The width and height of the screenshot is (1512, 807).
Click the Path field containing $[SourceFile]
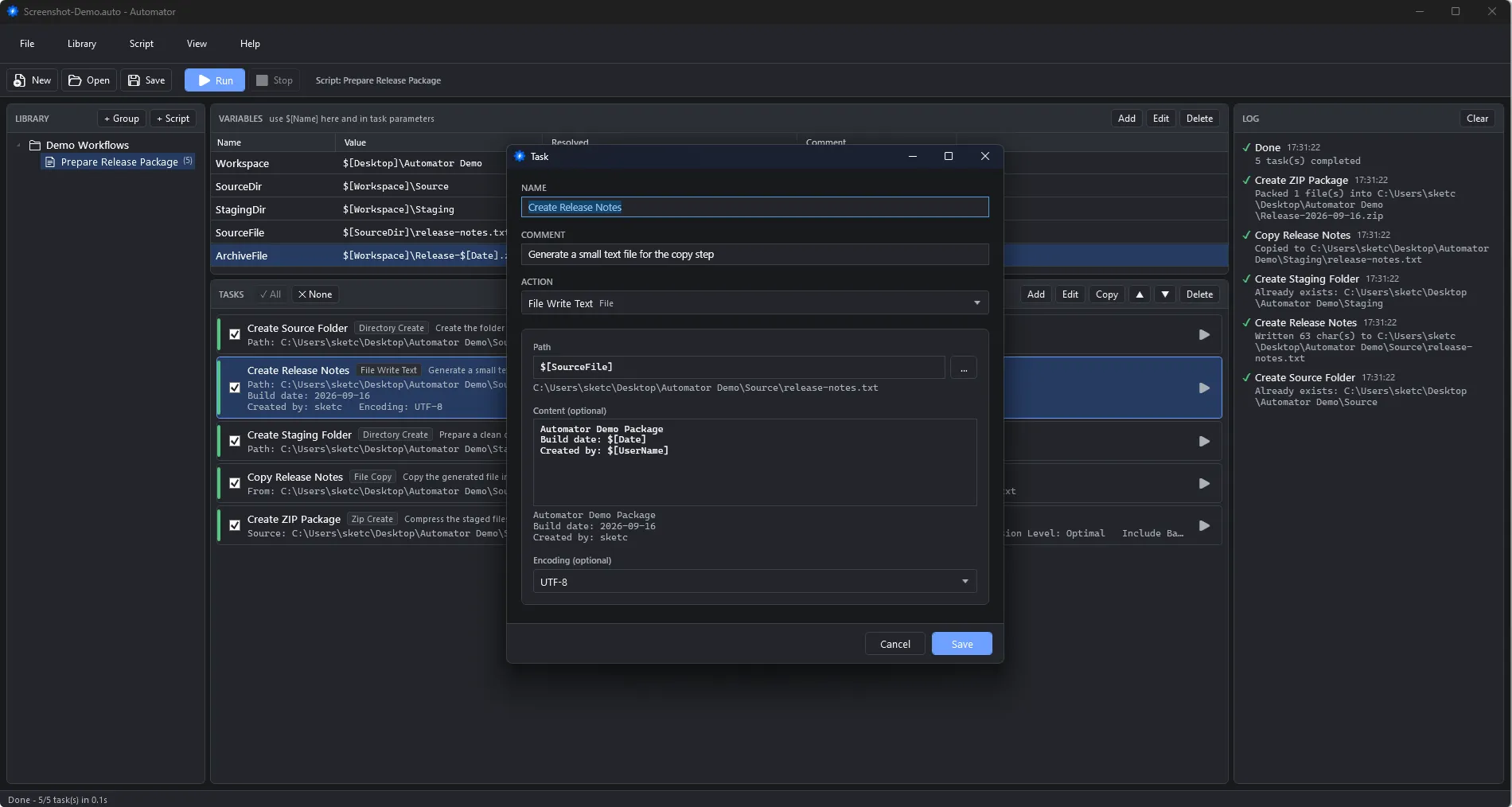(x=738, y=368)
